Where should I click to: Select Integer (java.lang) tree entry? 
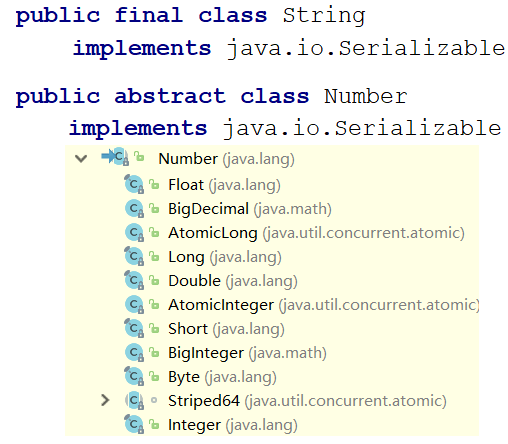233,425
